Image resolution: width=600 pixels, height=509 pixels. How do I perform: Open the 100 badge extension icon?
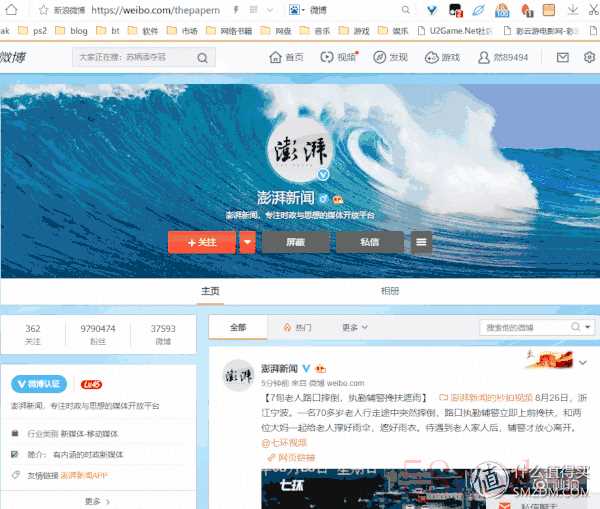502,10
